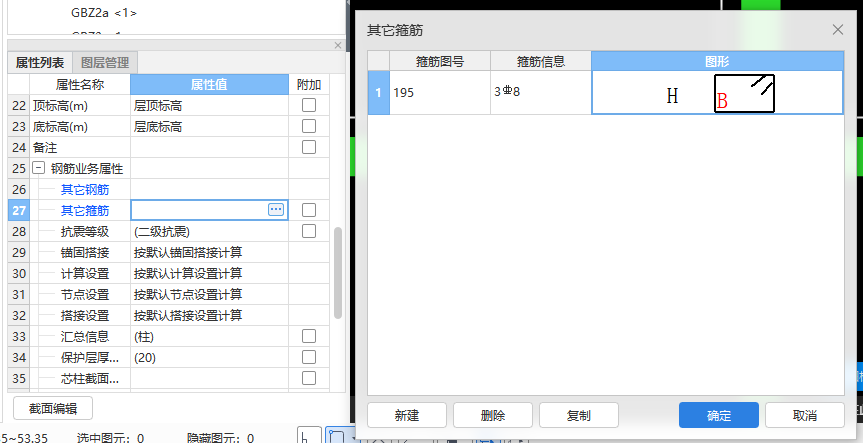Toggle 附加 checkbox for 汇总信息
Viewport: 863px width, 443px height.
tap(309, 336)
